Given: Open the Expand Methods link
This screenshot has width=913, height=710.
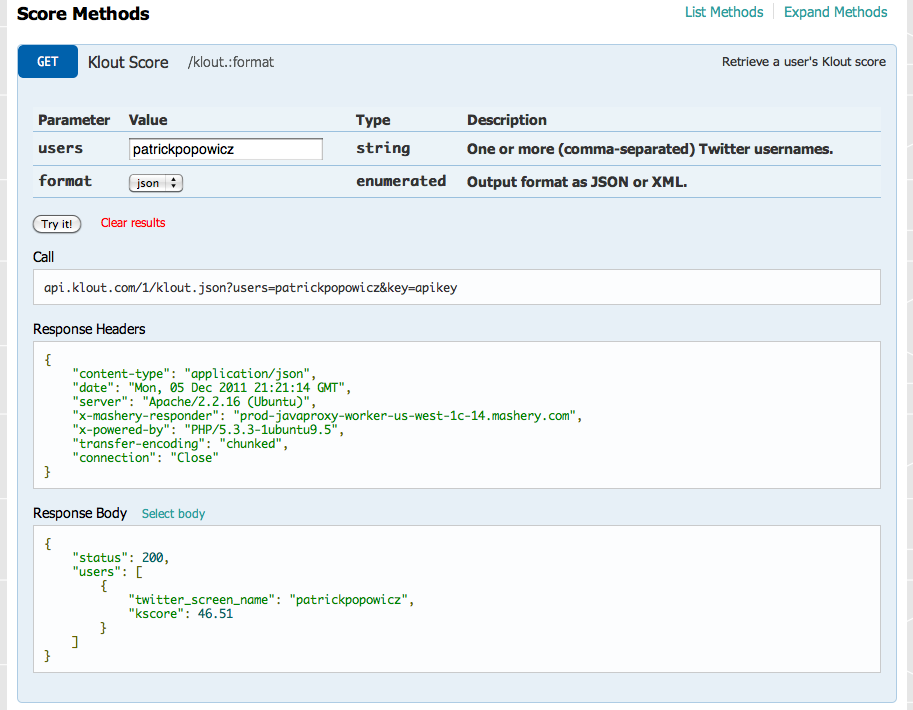Looking at the screenshot, I should coord(835,12).
